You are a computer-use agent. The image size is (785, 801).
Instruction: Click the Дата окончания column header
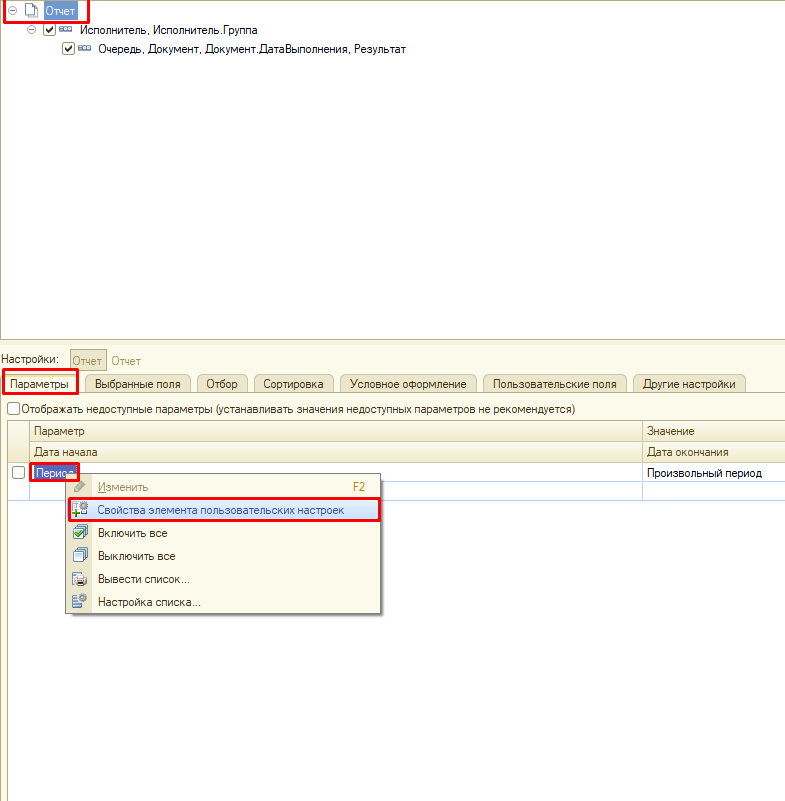tap(713, 452)
